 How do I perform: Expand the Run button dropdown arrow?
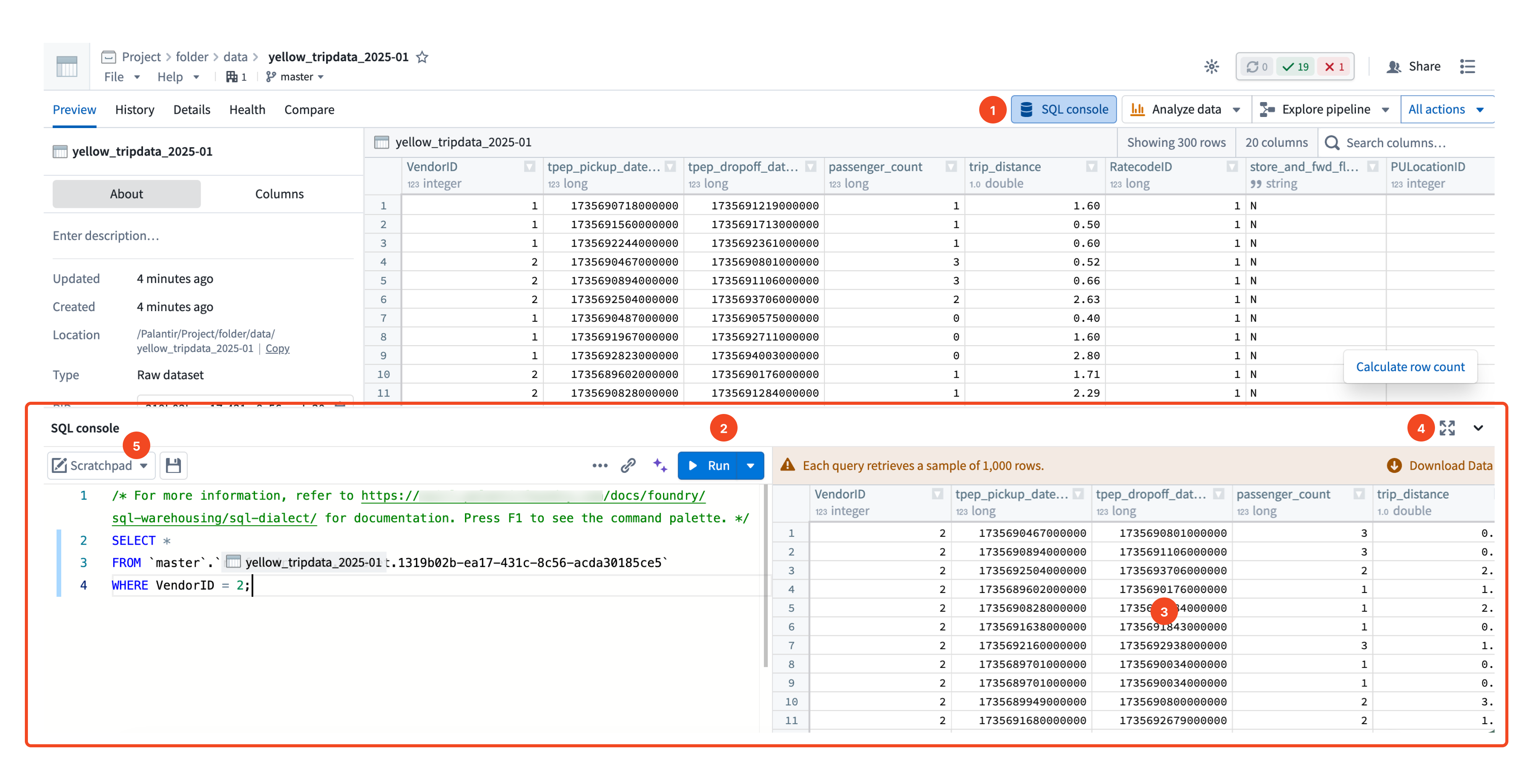[x=750, y=466]
